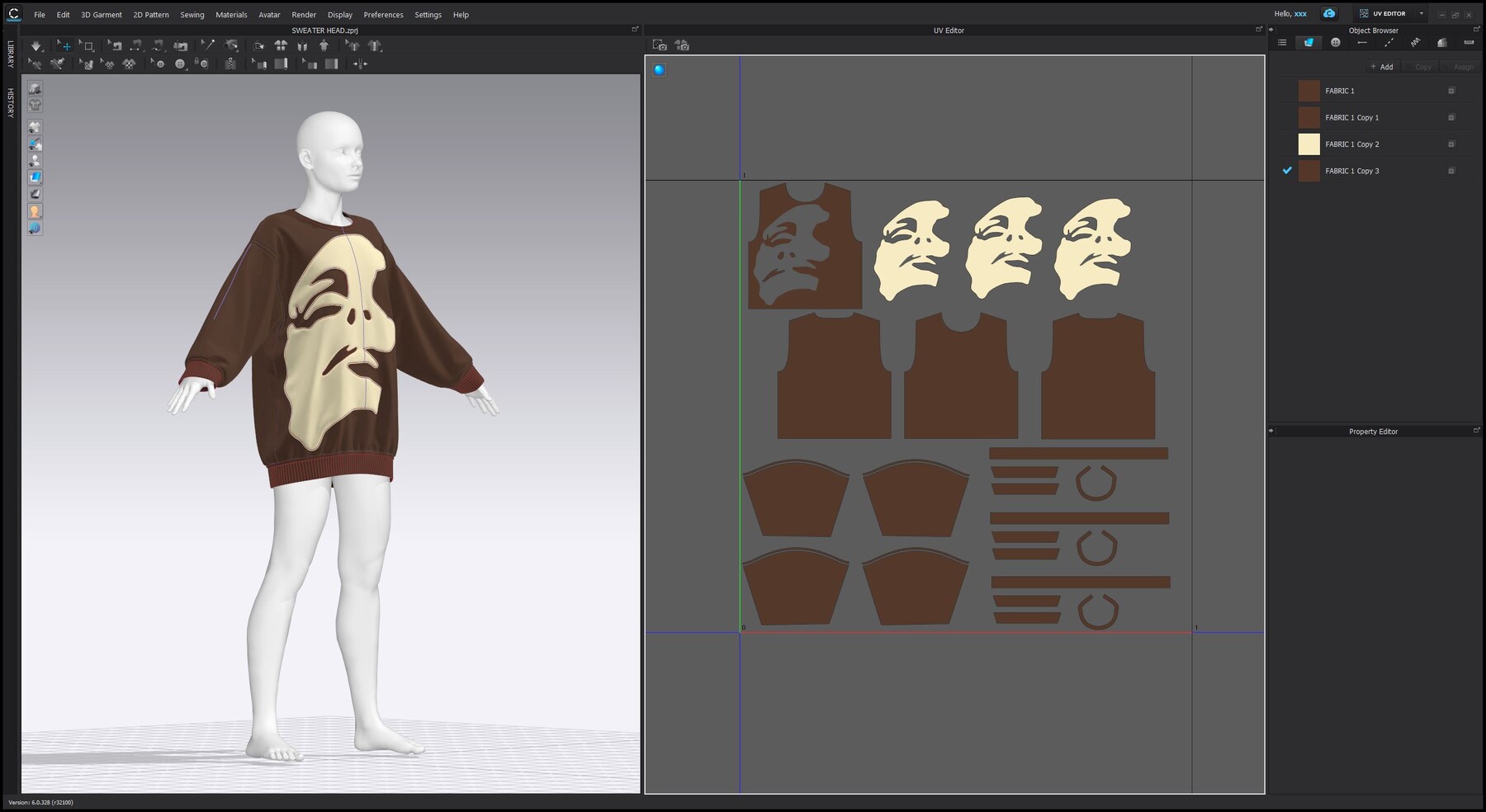Click the UV snapshot icon in UV Editor

click(661, 45)
